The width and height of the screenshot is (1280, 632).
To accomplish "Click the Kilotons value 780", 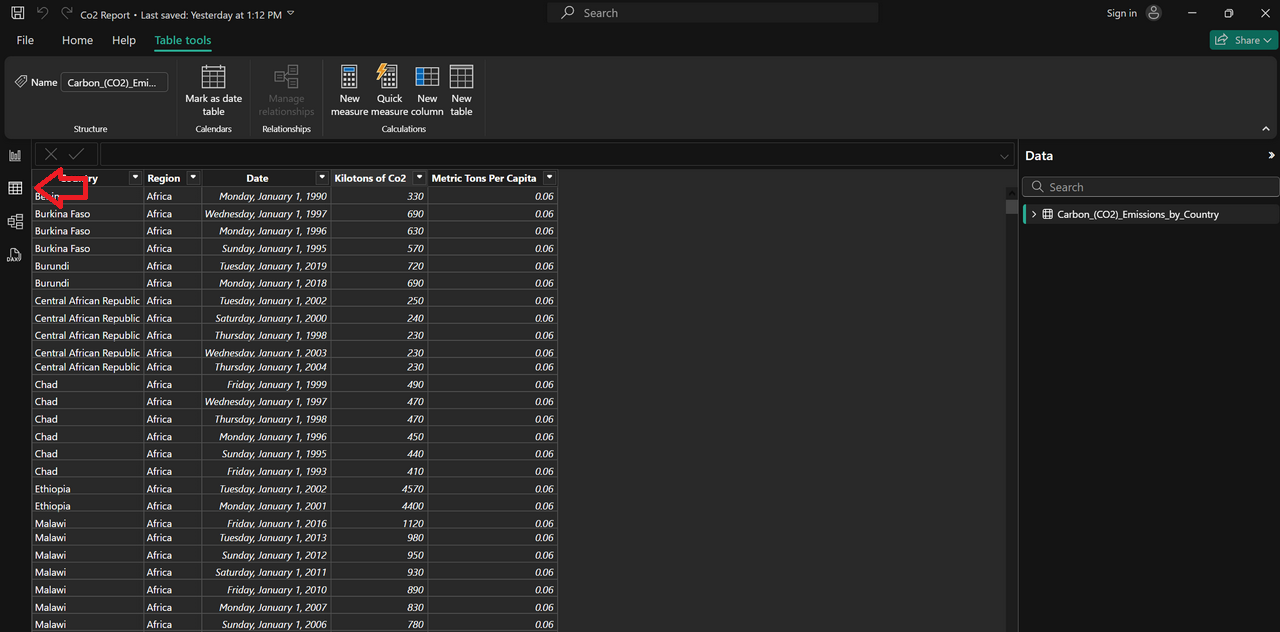I will coord(415,624).
